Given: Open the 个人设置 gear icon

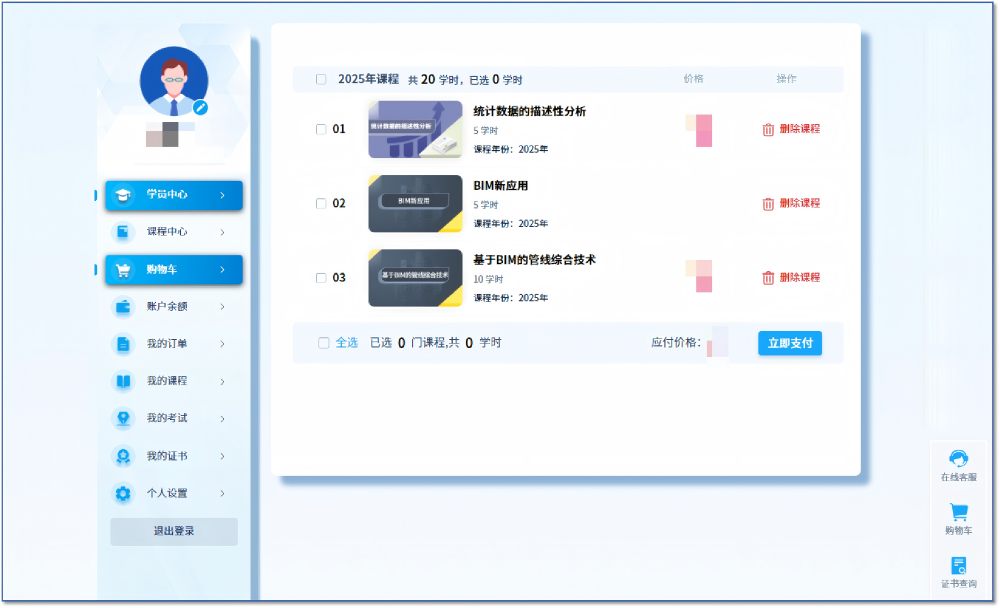Looking at the screenshot, I should coord(123,493).
